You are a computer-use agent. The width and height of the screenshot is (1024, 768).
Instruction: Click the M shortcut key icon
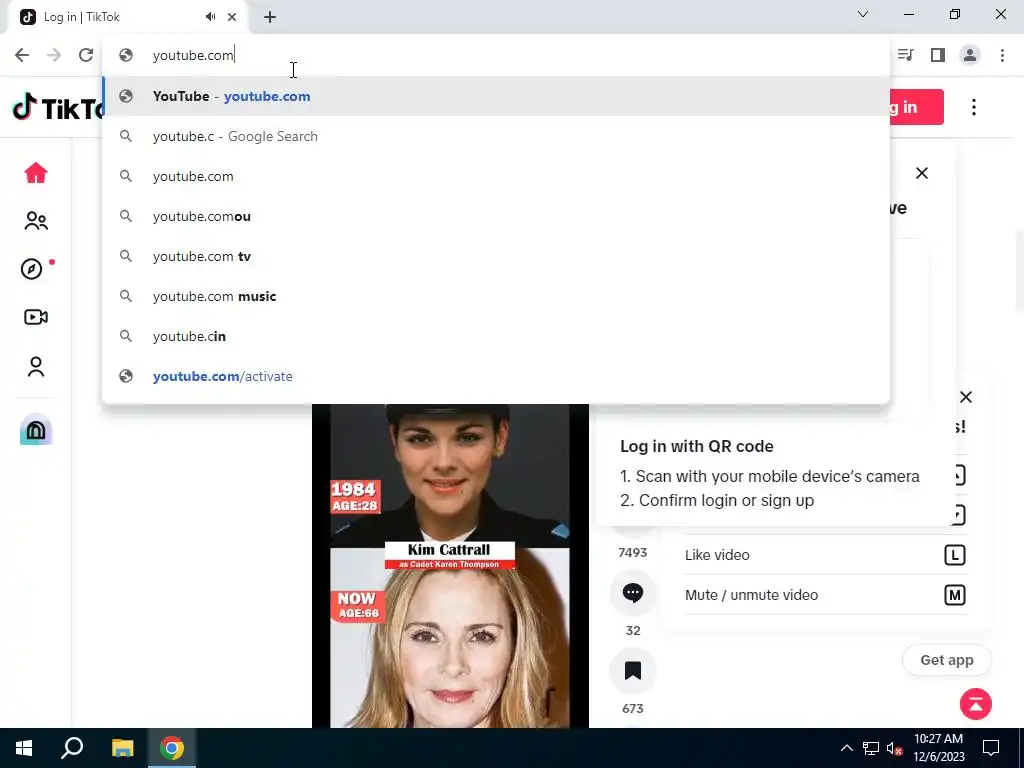(955, 595)
